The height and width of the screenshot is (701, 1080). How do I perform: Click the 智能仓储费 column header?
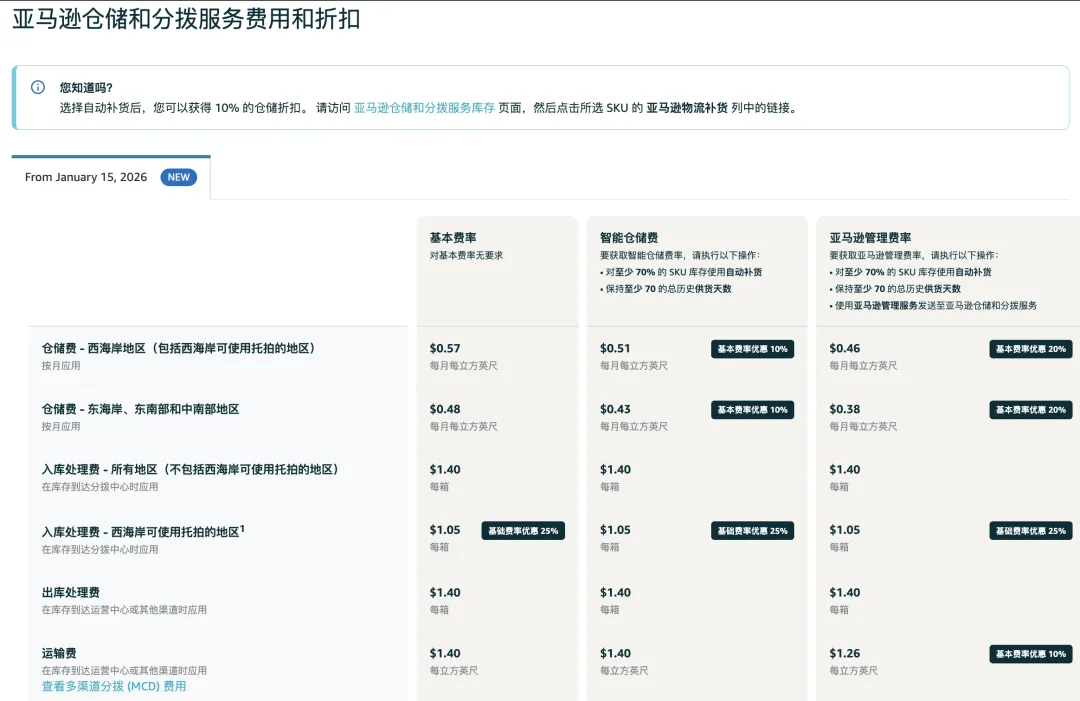pos(628,238)
